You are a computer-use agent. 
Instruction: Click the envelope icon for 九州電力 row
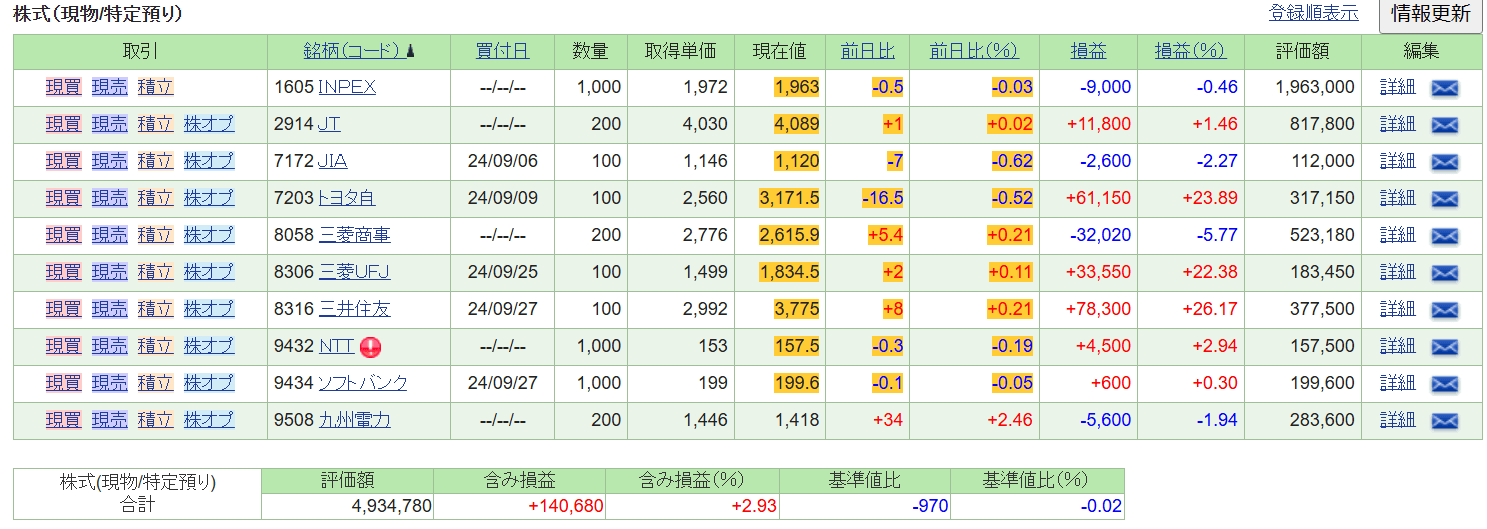click(1444, 421)
